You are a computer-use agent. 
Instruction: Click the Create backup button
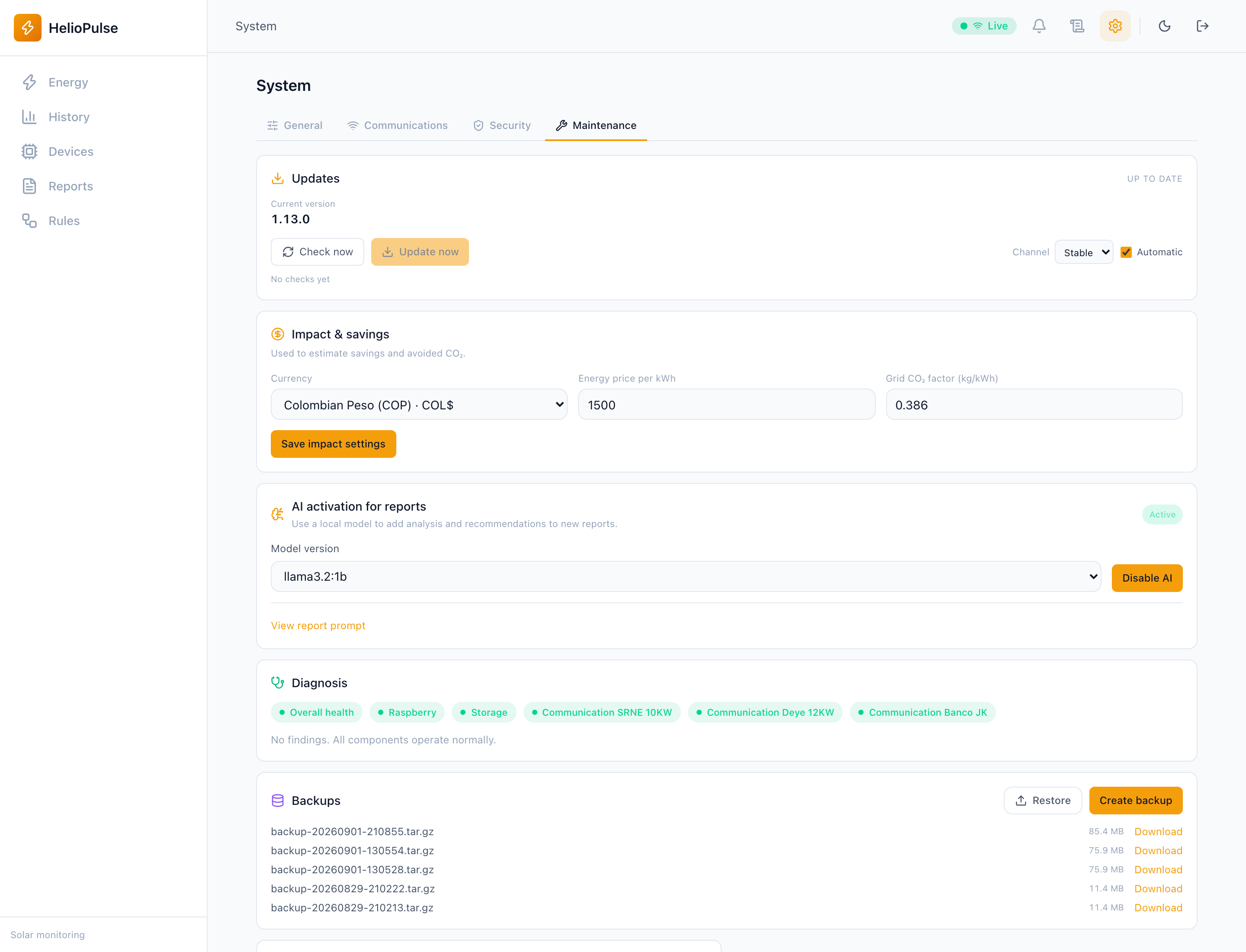(1136, 800)
